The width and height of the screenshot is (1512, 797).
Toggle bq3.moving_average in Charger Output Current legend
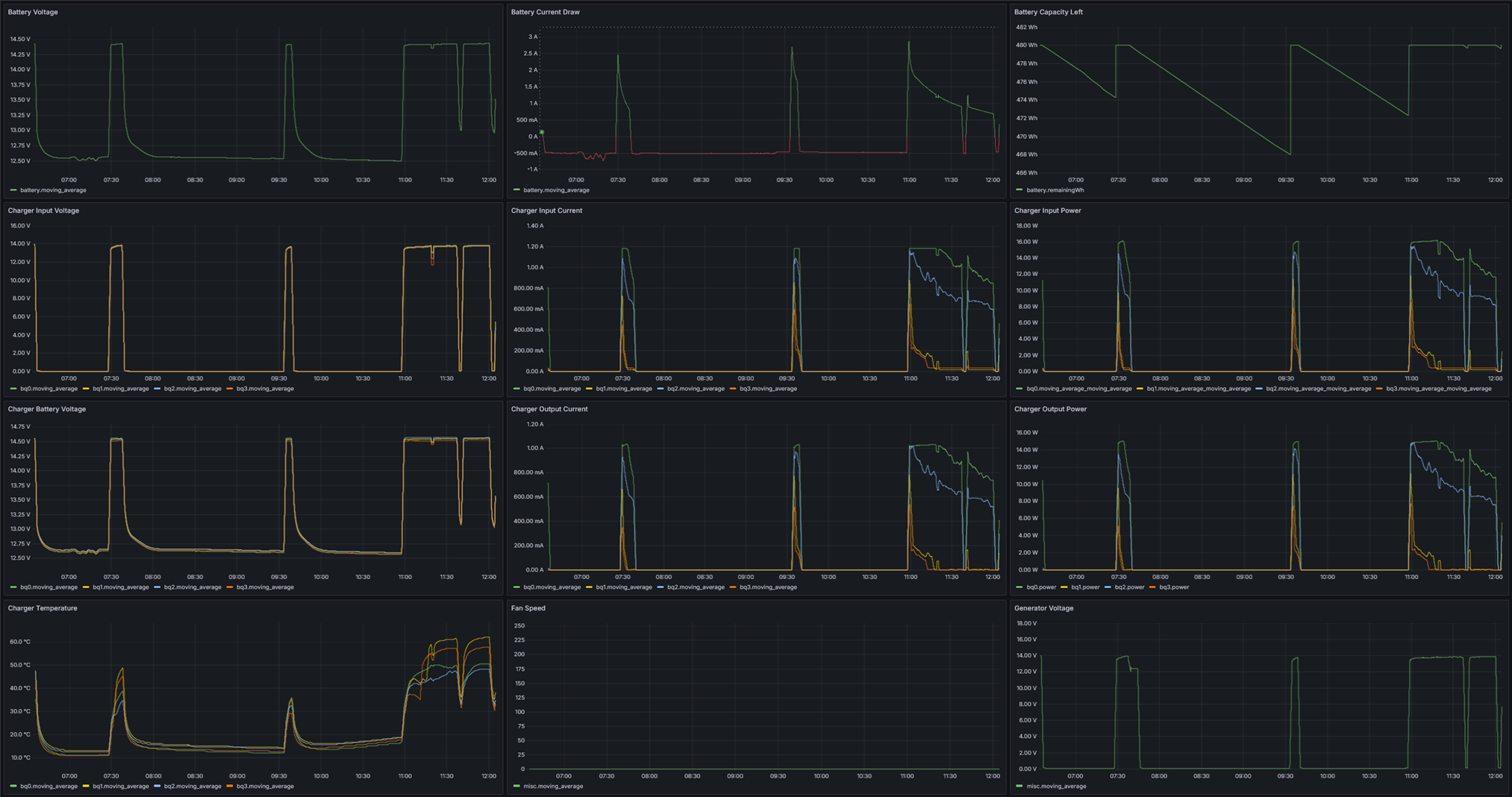(x=768, y=587)
